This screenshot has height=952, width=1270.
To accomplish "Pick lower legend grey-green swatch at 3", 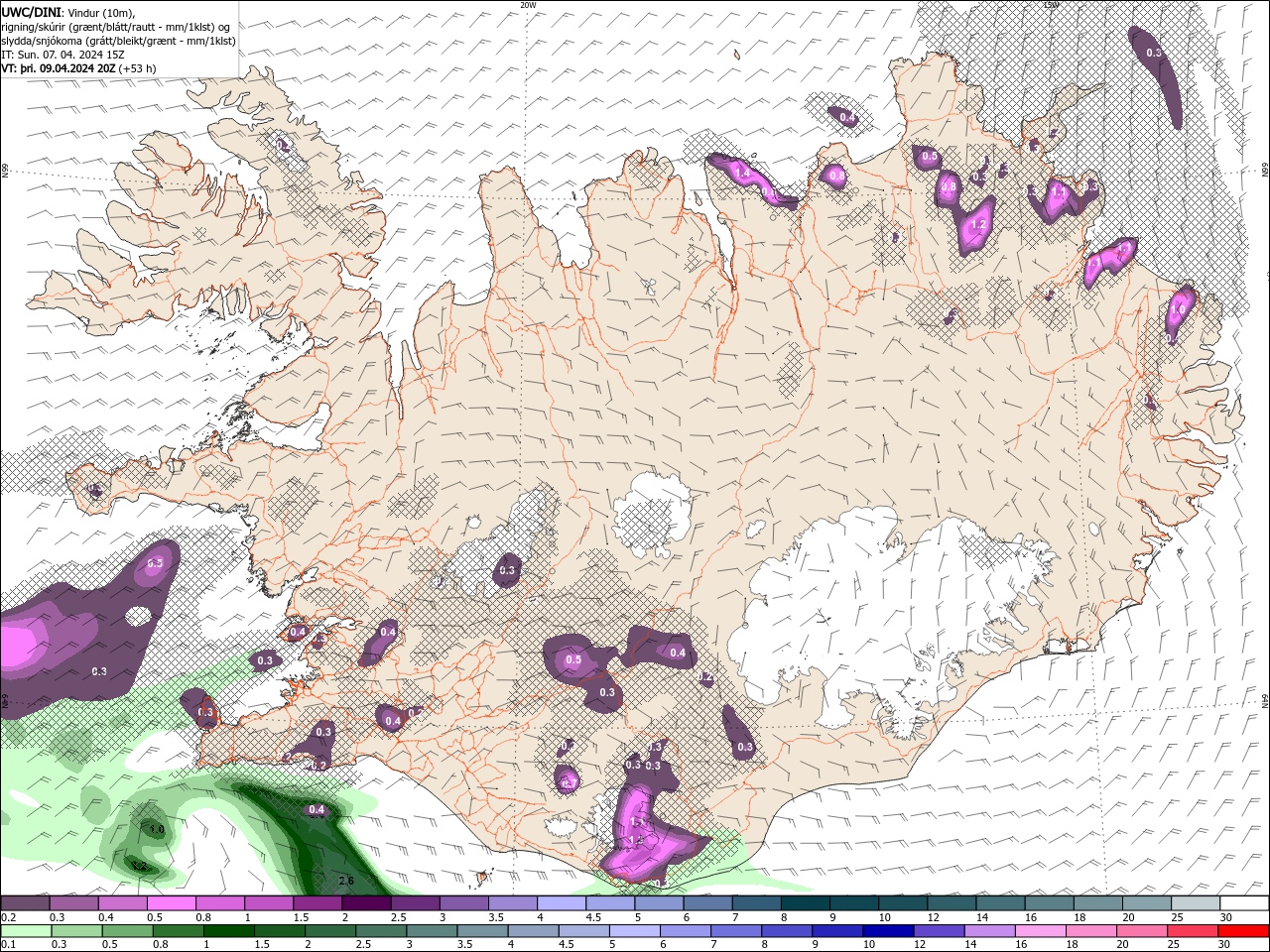I will [x=431, y=931].
